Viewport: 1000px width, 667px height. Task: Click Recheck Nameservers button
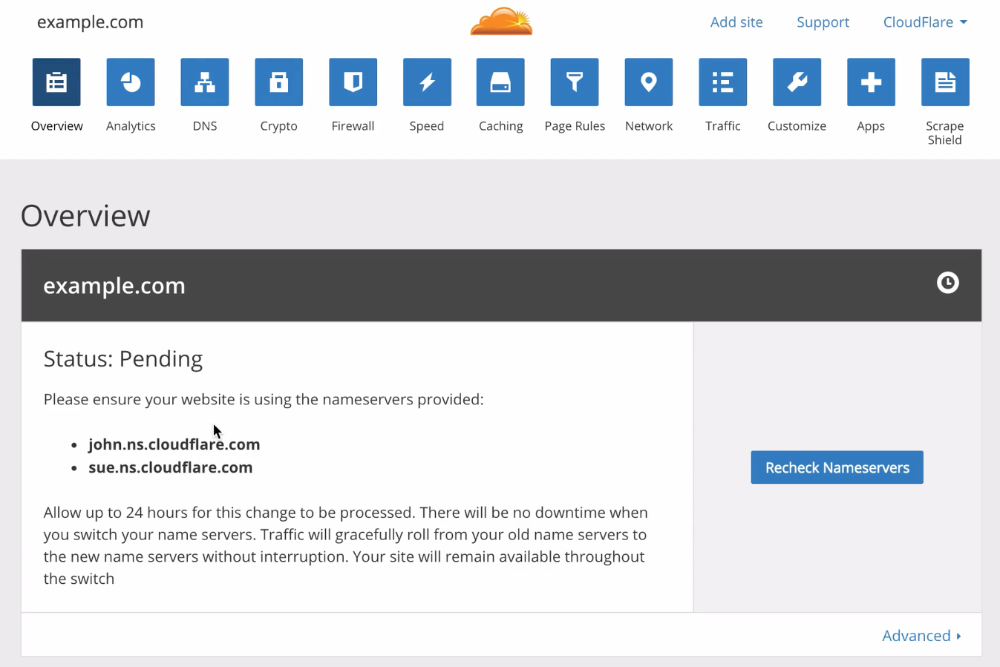(837, 467)
